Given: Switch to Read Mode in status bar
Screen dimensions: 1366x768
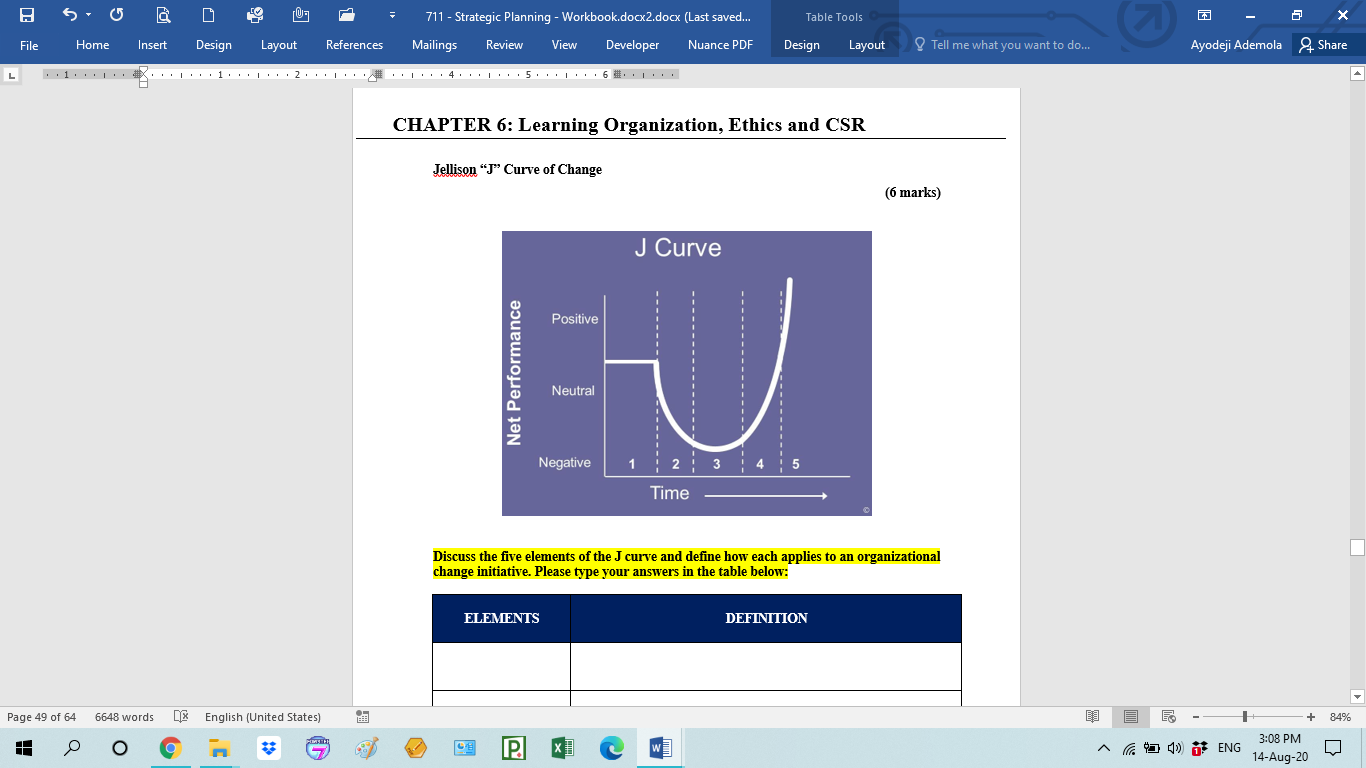Looking at the screenshot, I should (x=1092, y=716).
